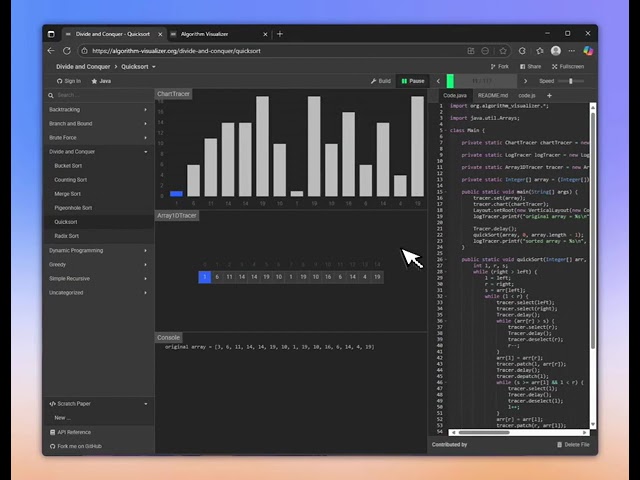640x480 pixels.
Task: Close the Algorithm Visualizer tab
Action: click(265, 34)
